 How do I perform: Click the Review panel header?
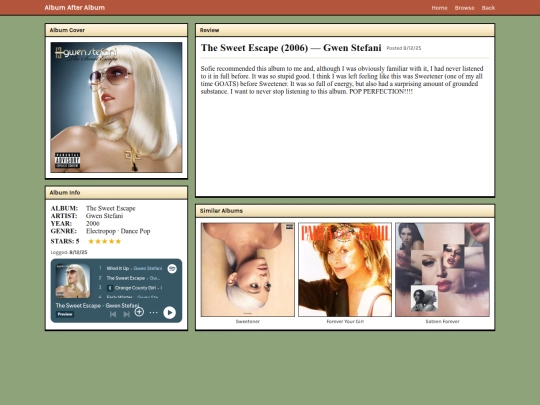coord(345,30)
